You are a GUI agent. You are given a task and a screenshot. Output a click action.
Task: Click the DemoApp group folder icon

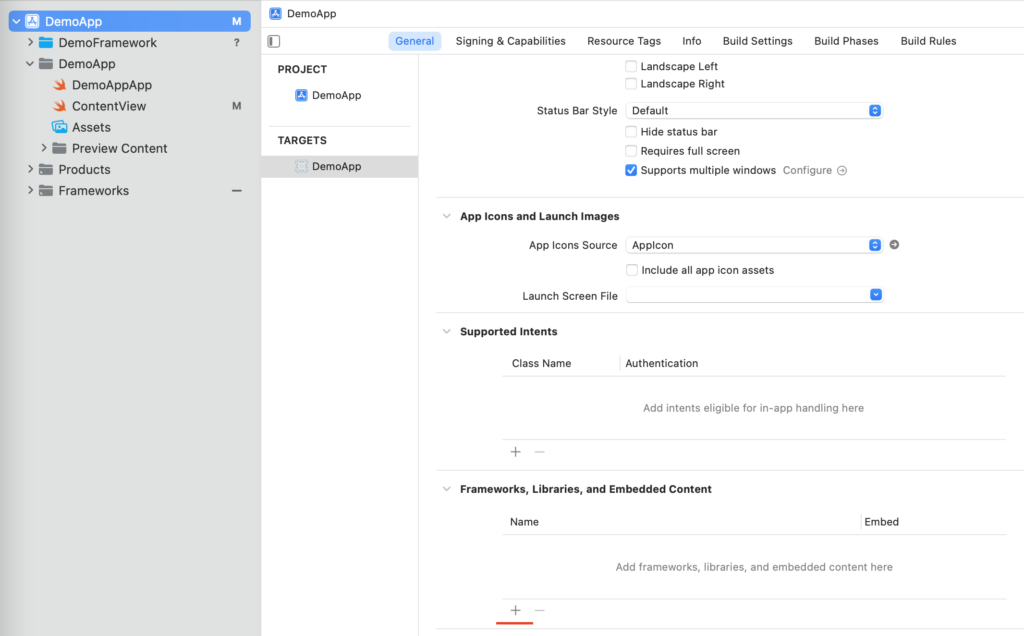coord(46,63)
